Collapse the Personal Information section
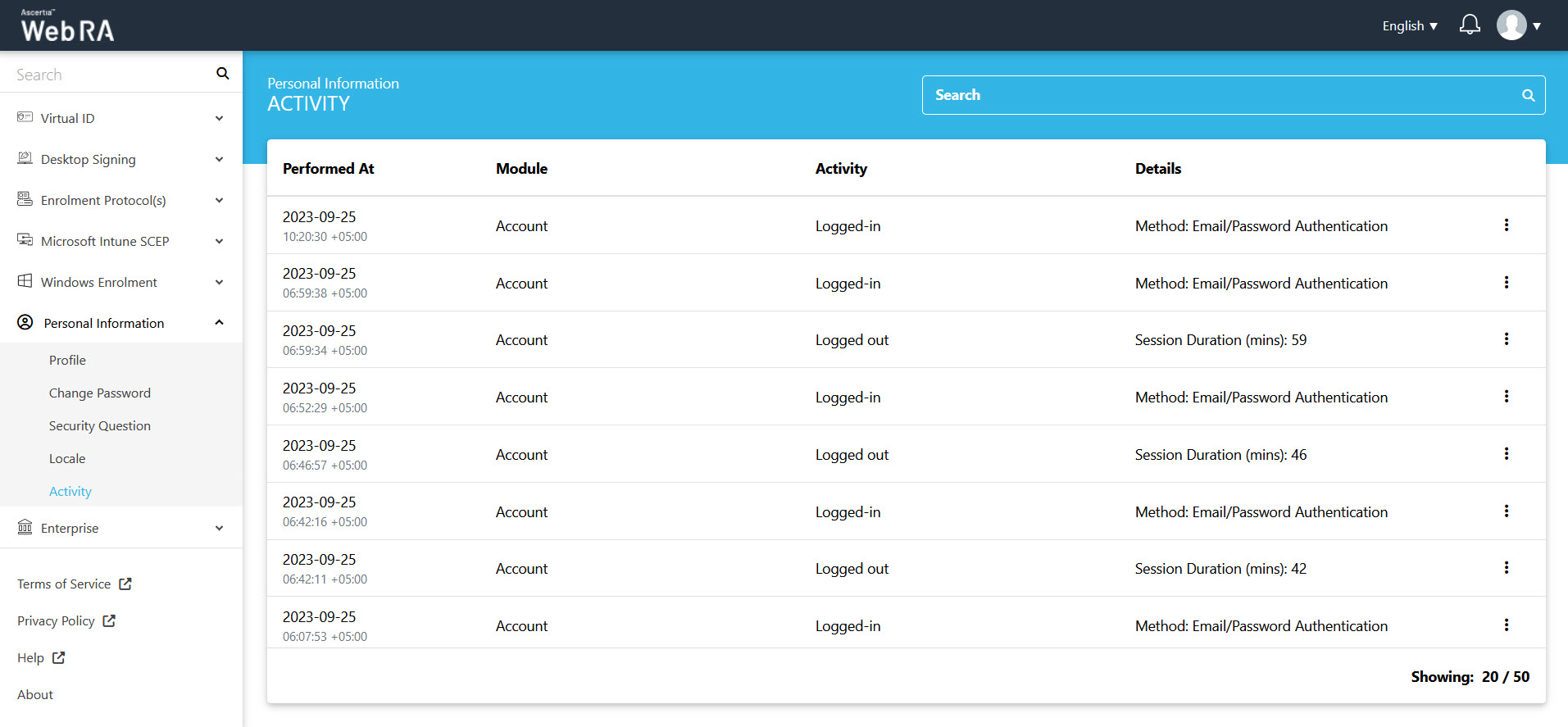Viewport: 1568px width, 727px height. pyautogui.click(x=120, y=323)
